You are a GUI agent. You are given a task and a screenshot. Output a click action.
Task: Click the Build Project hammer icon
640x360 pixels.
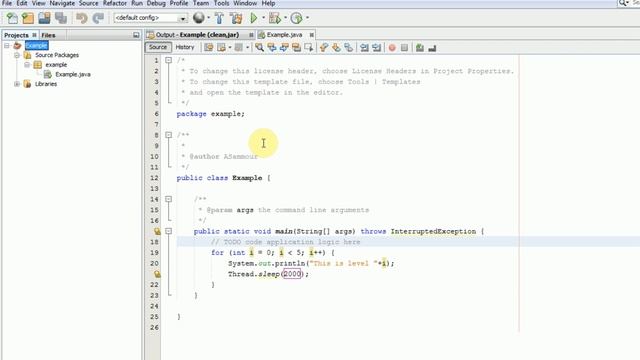click(x=219, y=18)
